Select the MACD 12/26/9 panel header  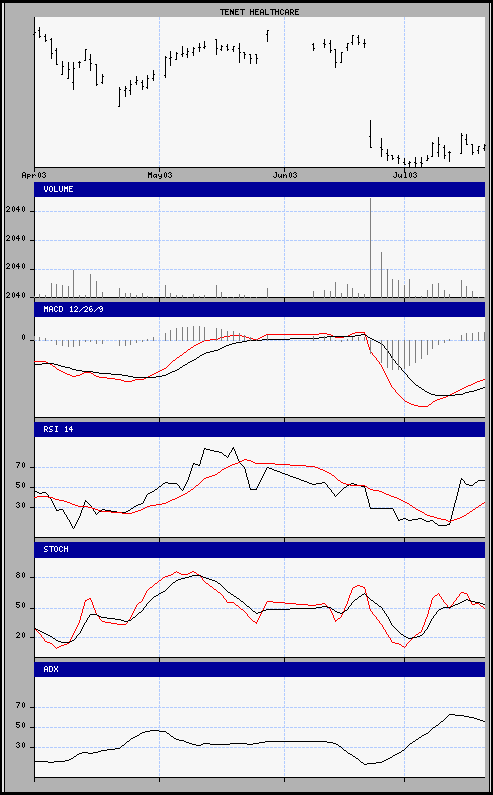pos(259,309)
